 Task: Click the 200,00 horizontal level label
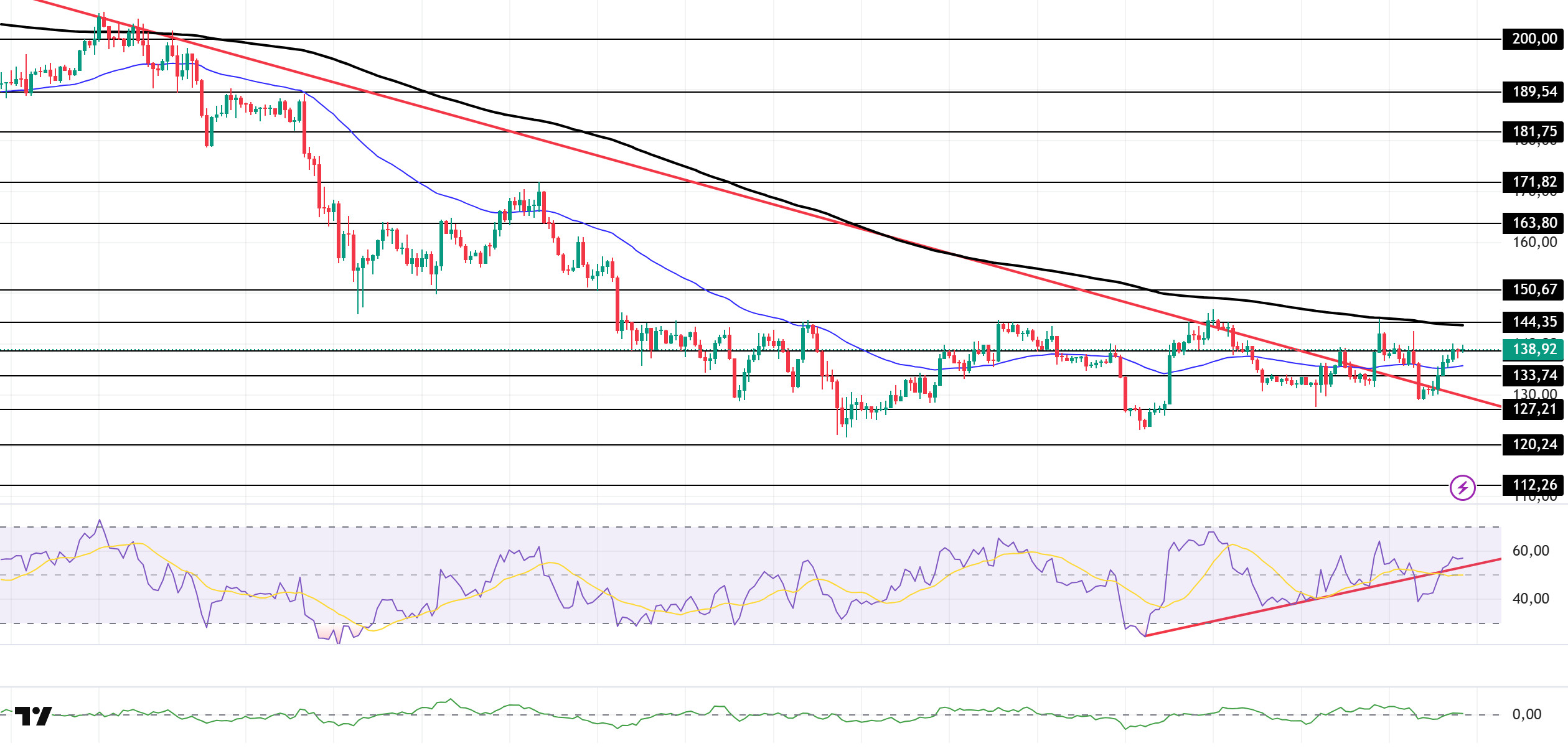[1534, 39]
